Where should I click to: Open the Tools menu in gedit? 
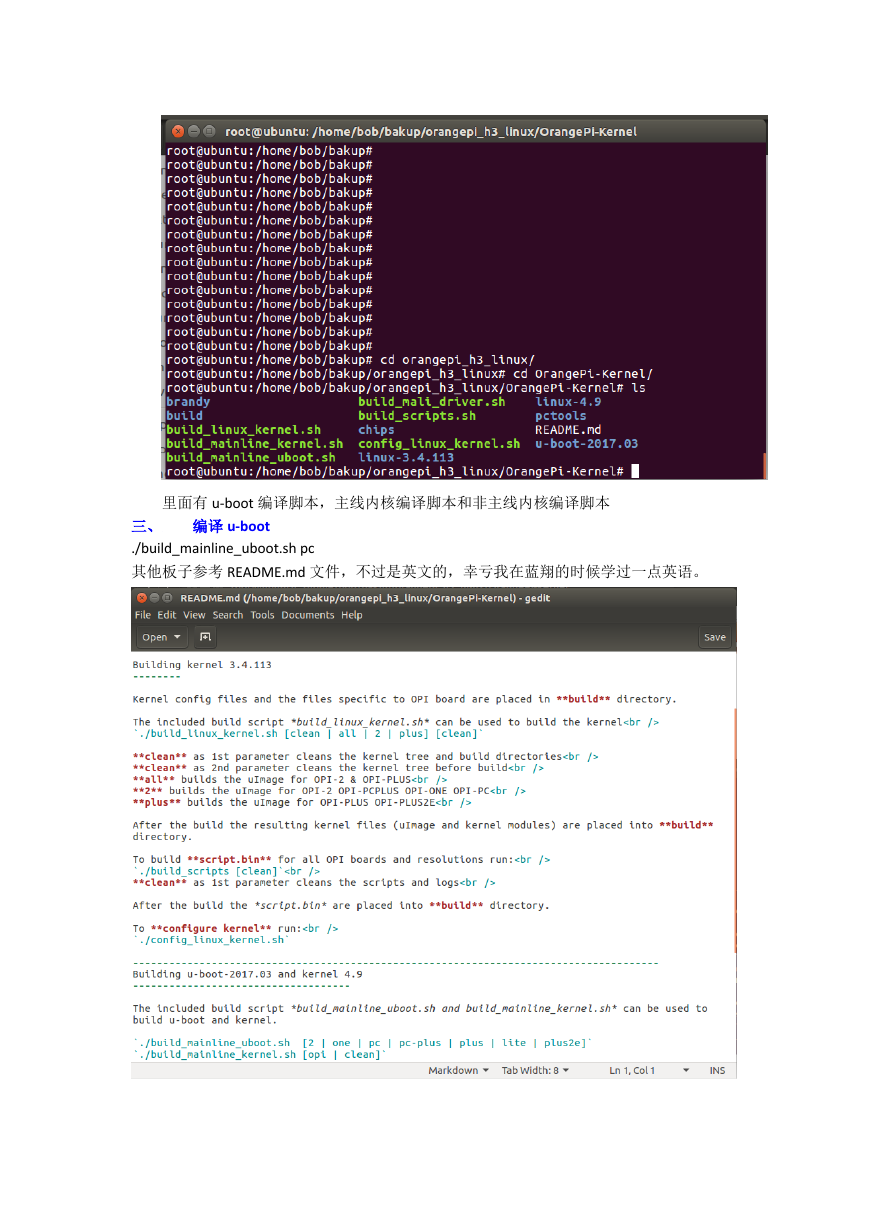tap(262, 615)
